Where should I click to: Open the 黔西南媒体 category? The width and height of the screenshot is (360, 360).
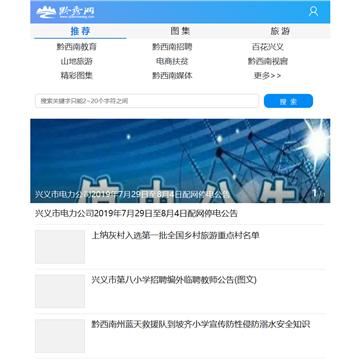(172, 76)
